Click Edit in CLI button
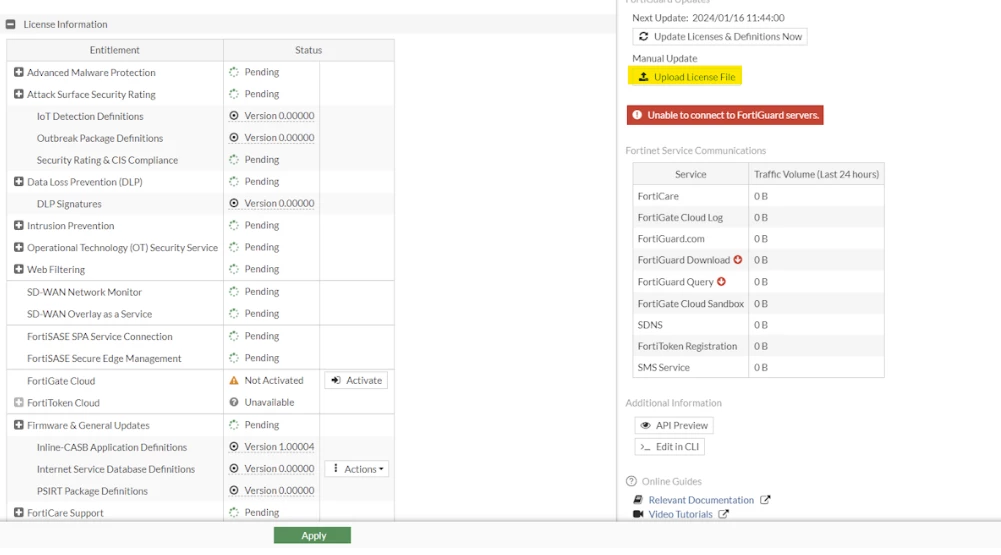Image resolution: width=1001 pixels, height=555 pixels. click(x=670, y=446)
